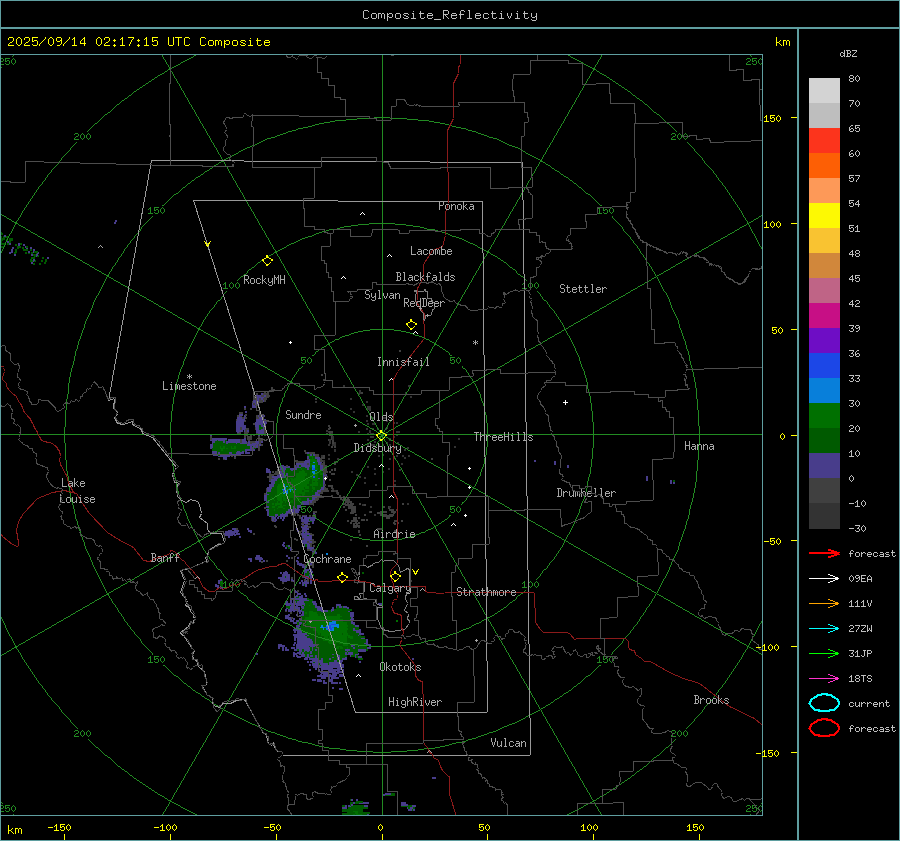Screen dimensions: 900x841
Task: Click the orange 111V arrow icon
Action: pyautogui.click(x=824, y=603)
